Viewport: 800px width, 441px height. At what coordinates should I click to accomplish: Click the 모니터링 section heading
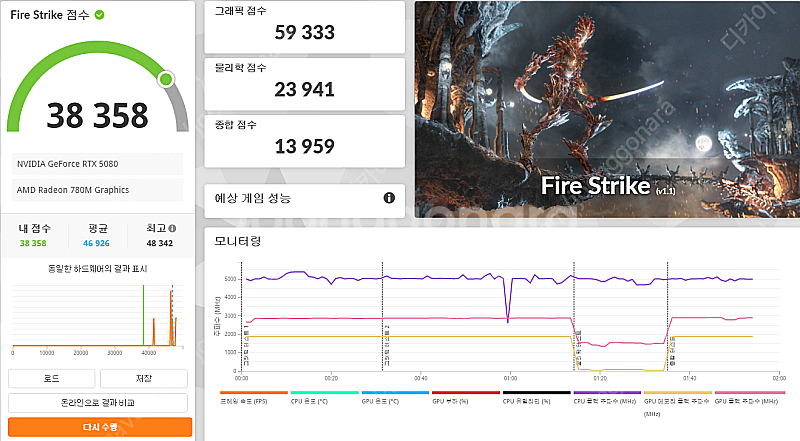tap(238, 241)
